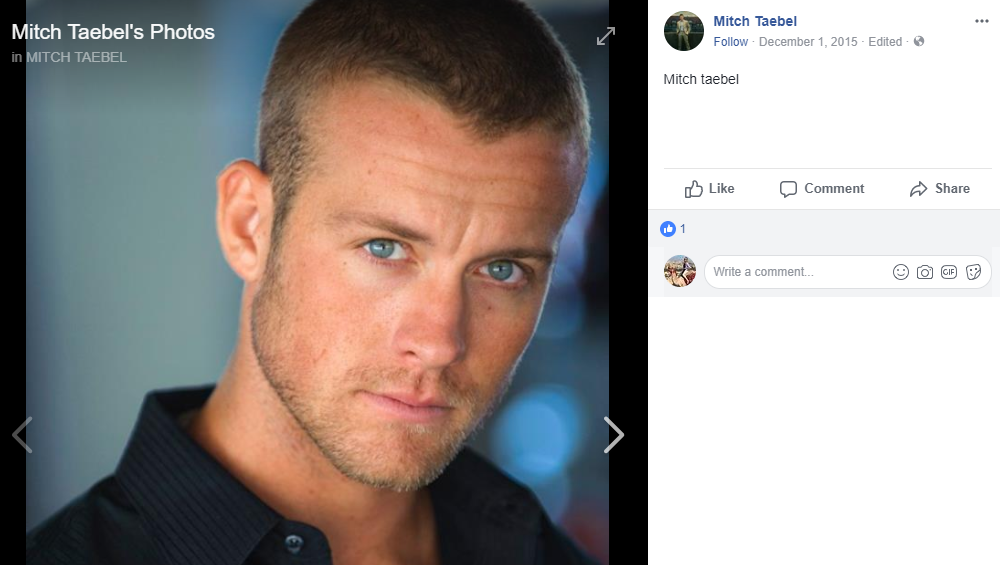Open the sticker picker in the comment box

pyautogui.click(x=973, y=272)
